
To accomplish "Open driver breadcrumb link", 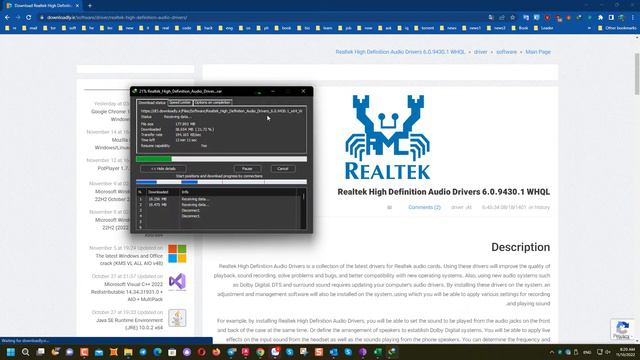I will (x=480, y=52).
